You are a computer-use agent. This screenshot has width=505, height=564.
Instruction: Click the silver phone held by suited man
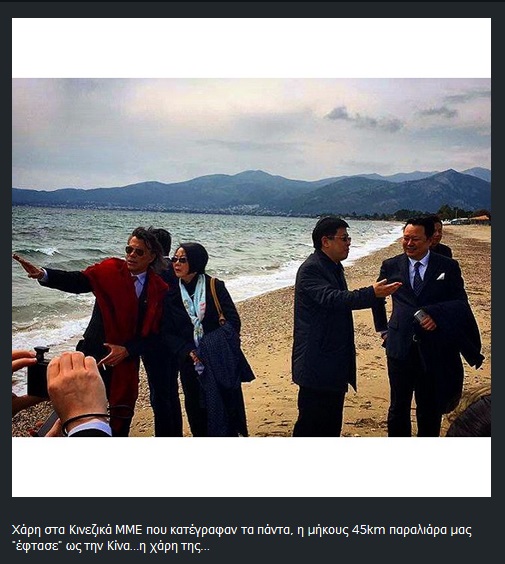[x=420, y=316]
